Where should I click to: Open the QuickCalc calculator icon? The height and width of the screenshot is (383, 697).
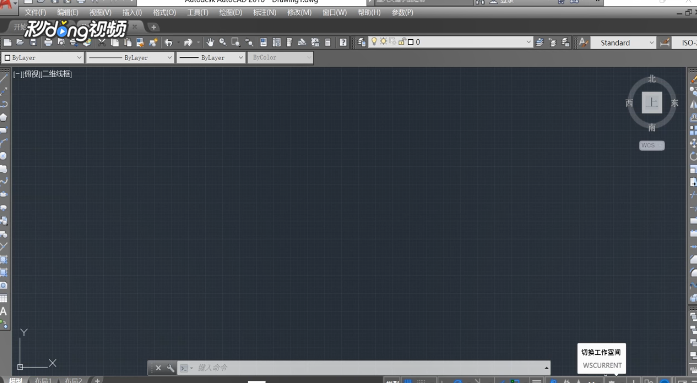point(328,42)
